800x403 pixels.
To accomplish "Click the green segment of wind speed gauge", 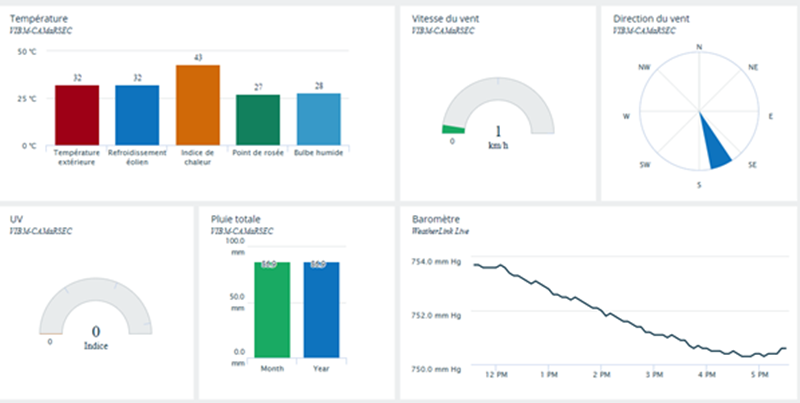I will click(453, 130).
